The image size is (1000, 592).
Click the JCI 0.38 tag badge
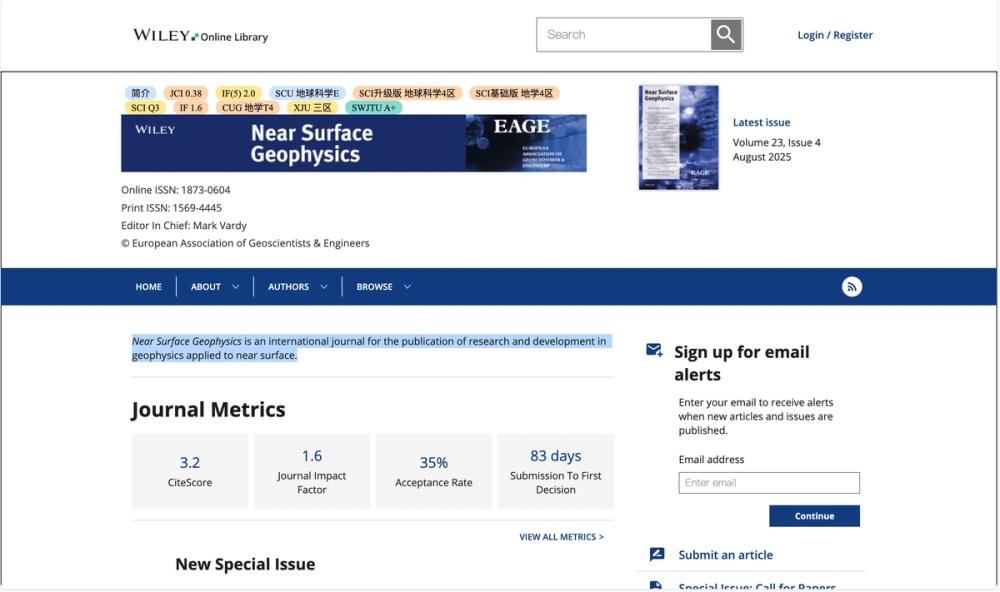pos(186,93)
